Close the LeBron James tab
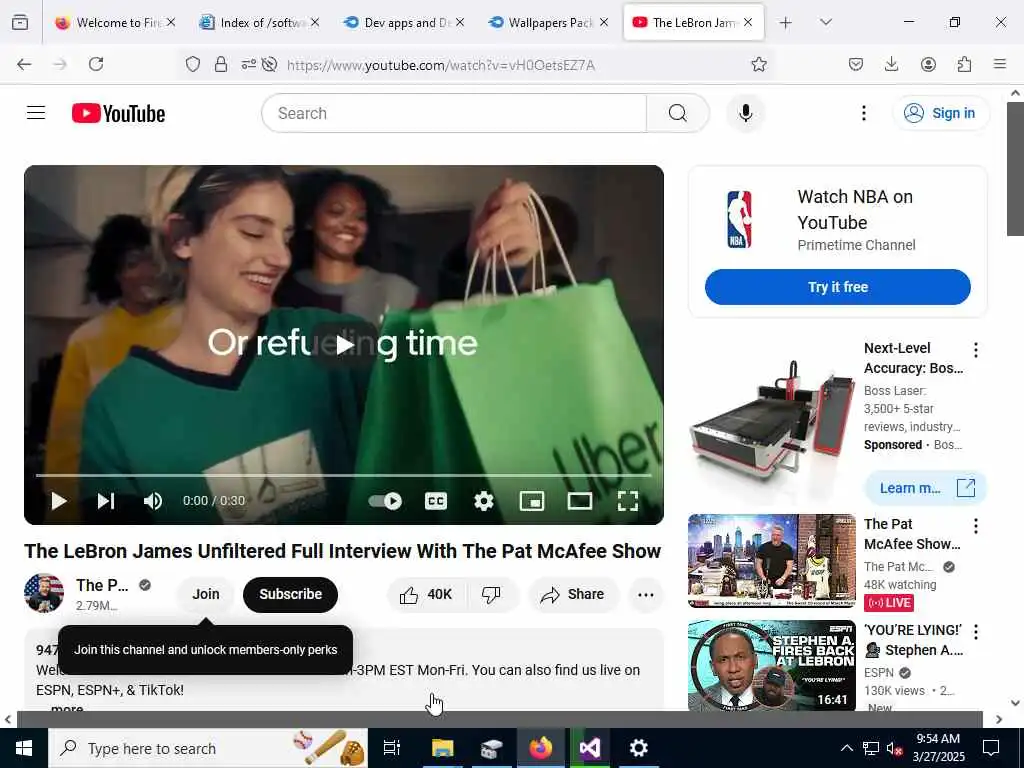The image size is (1024, 768). [x=748, y=22]
